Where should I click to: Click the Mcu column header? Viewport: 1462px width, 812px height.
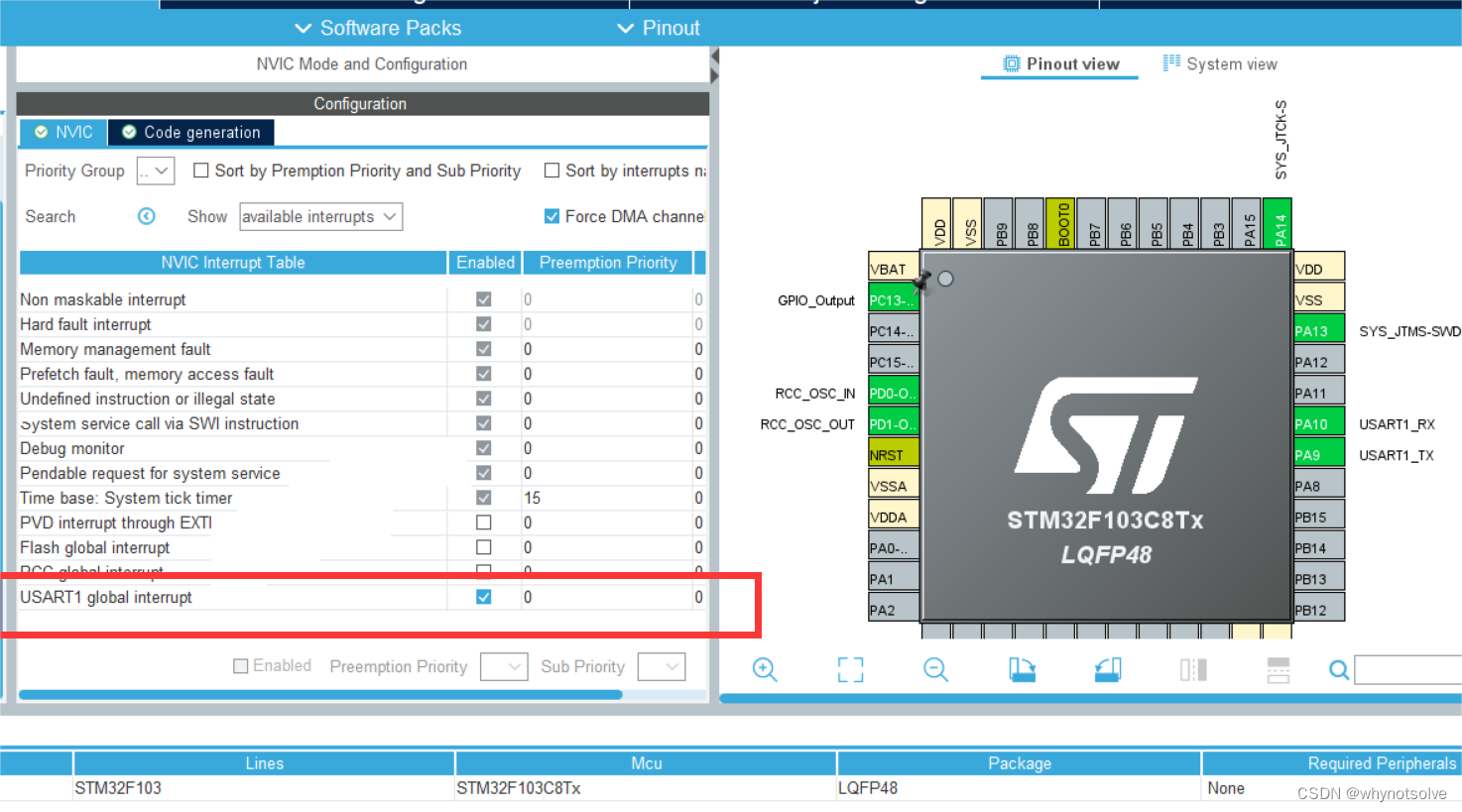point(646,763)
